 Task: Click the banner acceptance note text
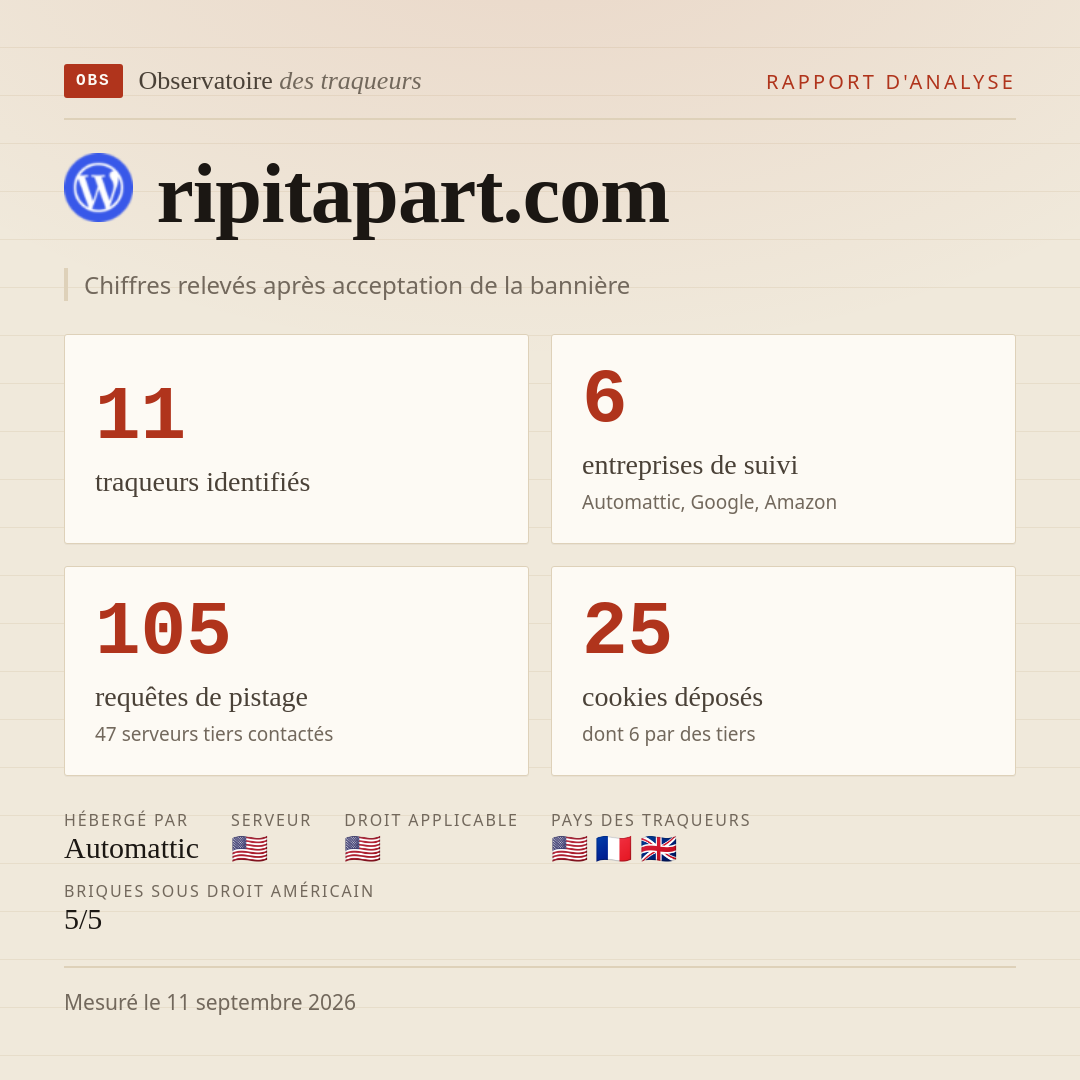pos(357,285)
